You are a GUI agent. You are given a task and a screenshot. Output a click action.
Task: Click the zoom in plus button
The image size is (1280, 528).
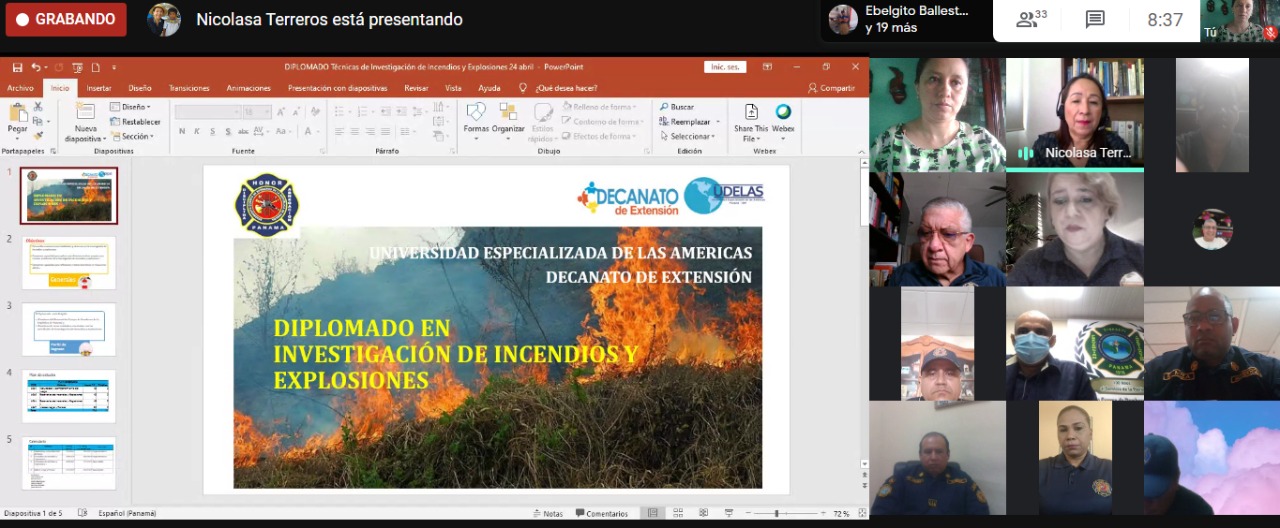coord(824,513)
